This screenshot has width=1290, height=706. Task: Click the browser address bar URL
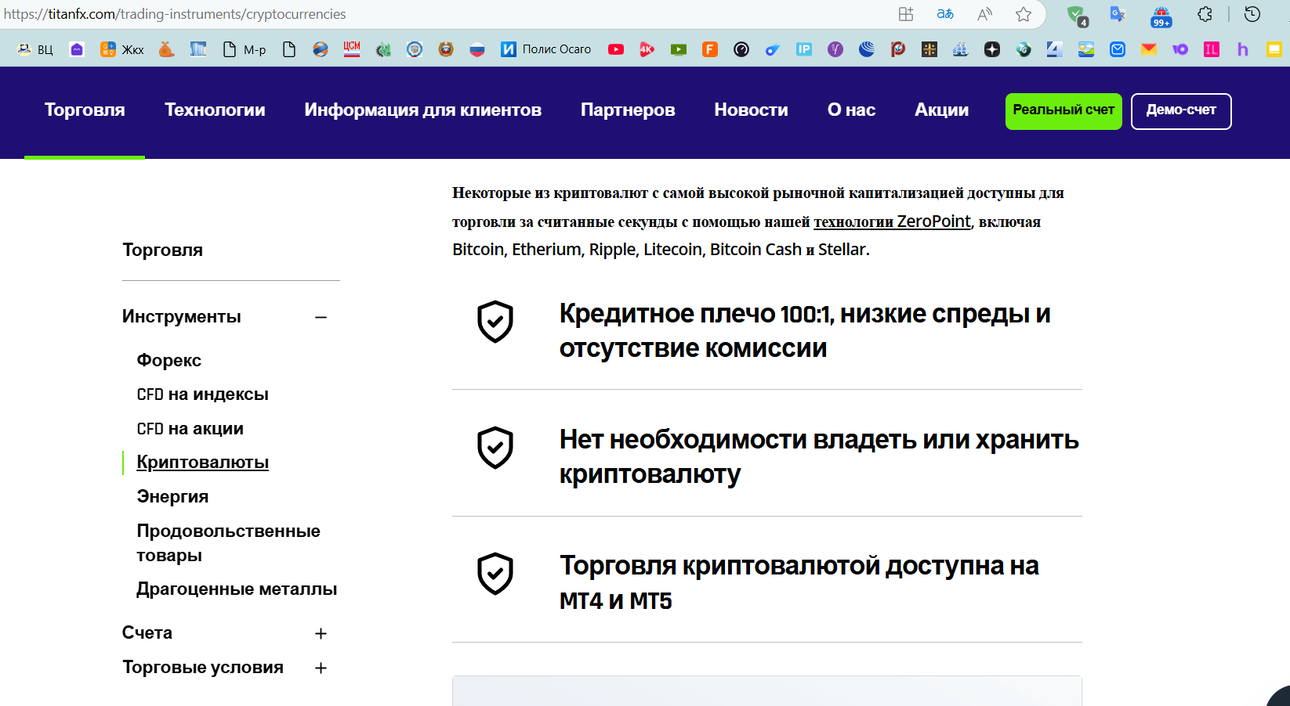point(175,15)
